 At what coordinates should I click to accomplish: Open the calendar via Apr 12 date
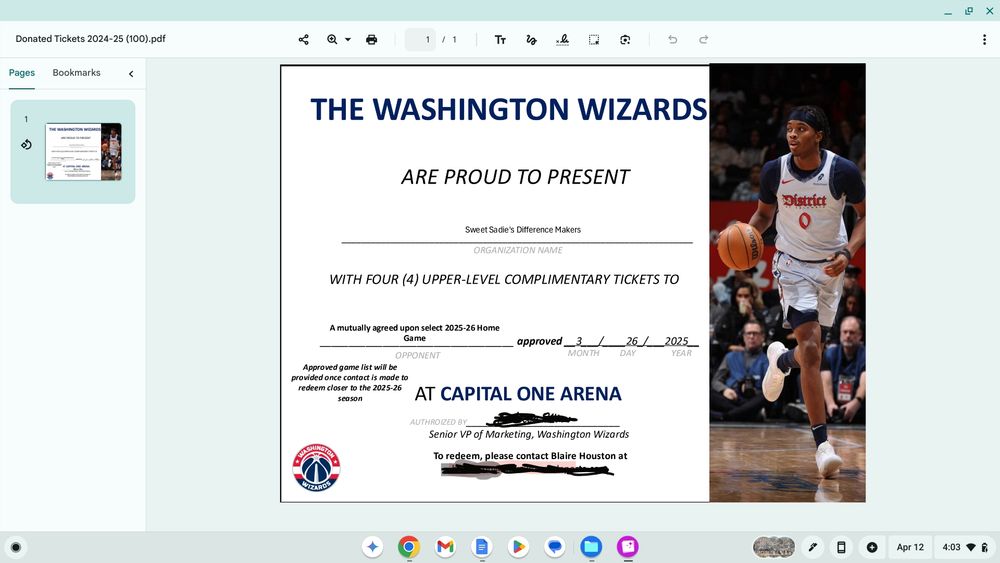910,547
